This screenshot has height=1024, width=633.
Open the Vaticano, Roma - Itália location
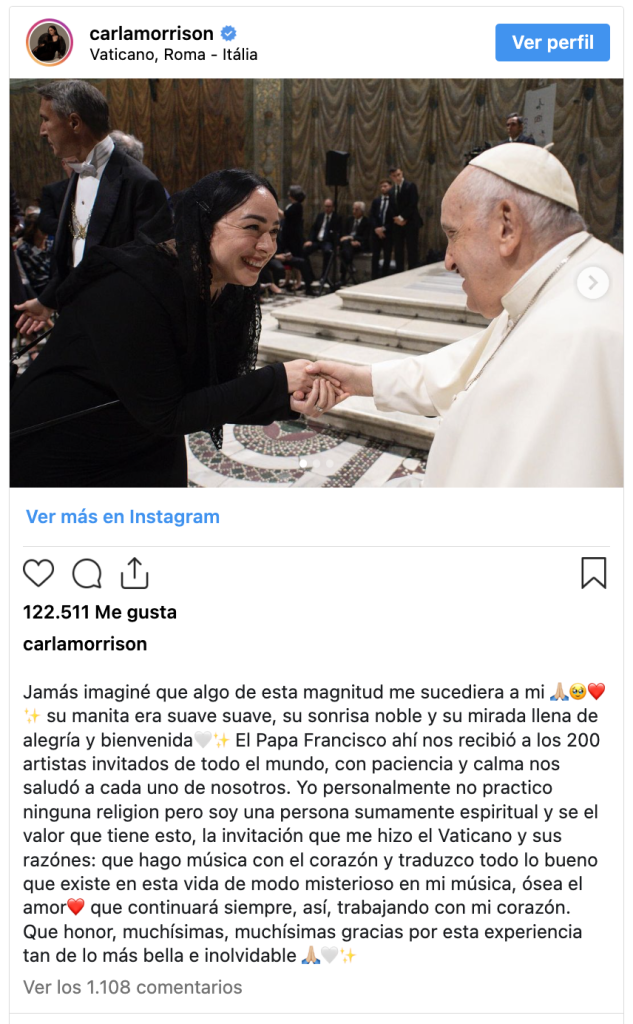pyautogui.click(x=174, y=55)
